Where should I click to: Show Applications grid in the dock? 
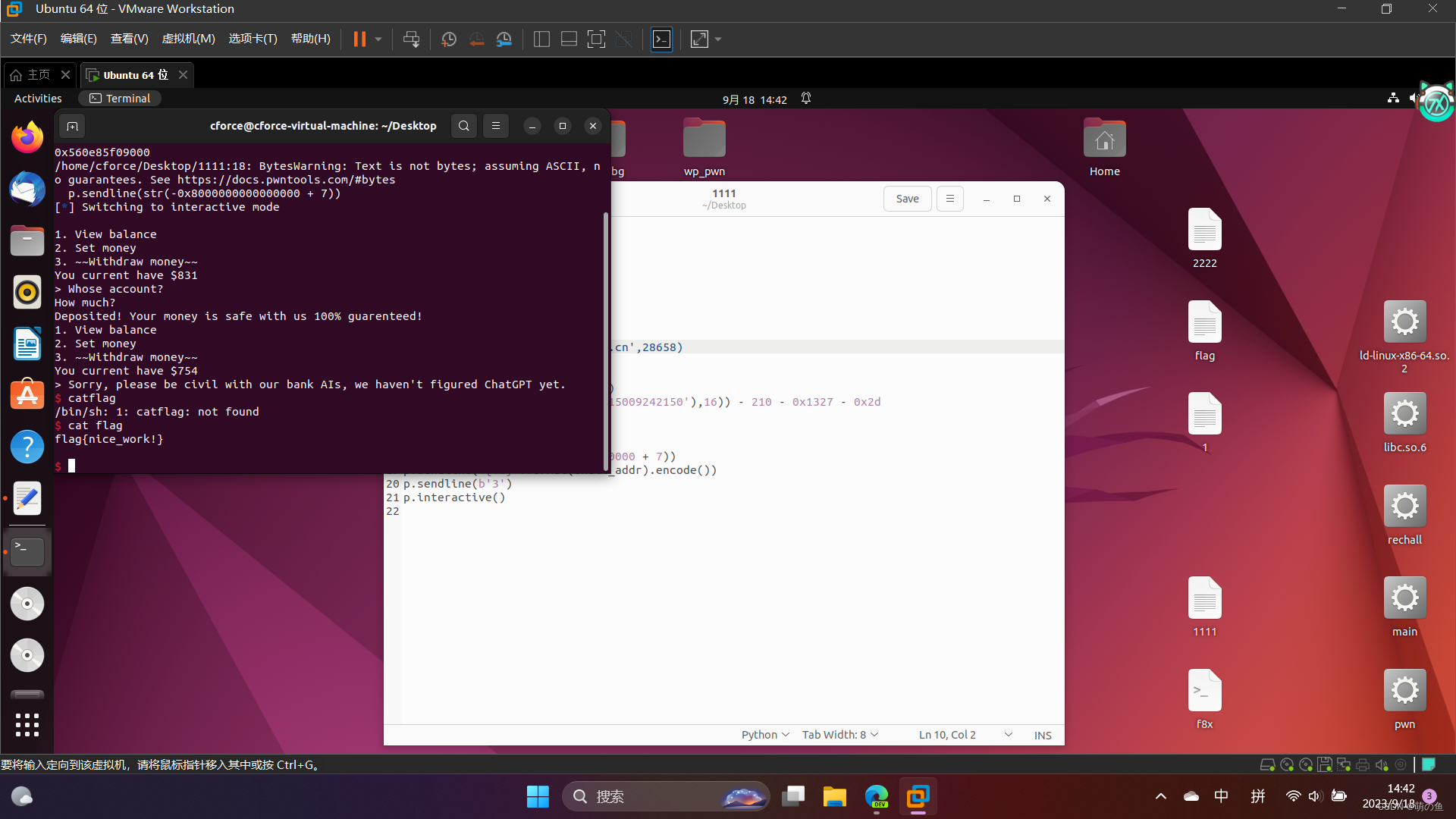point(27,725)
